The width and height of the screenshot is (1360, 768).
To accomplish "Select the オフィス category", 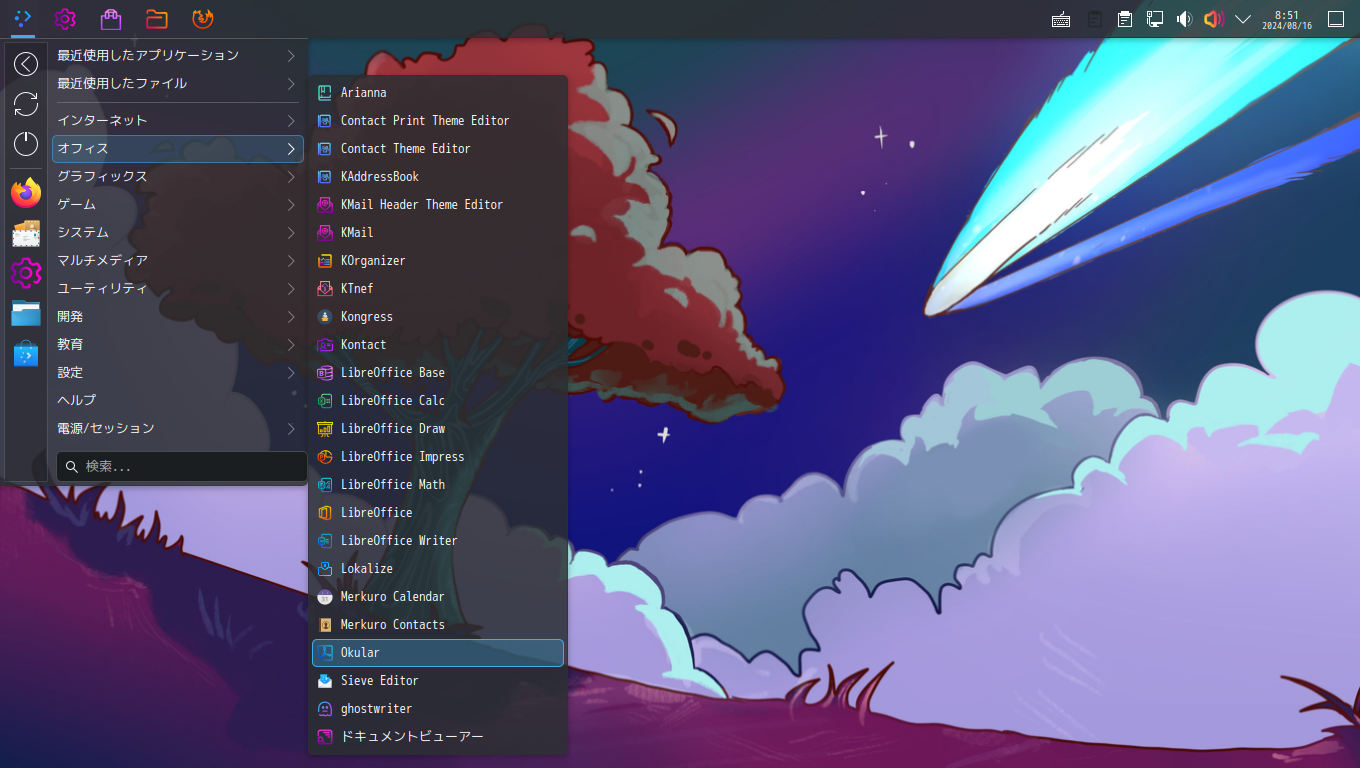I will [x=178, y=149].
